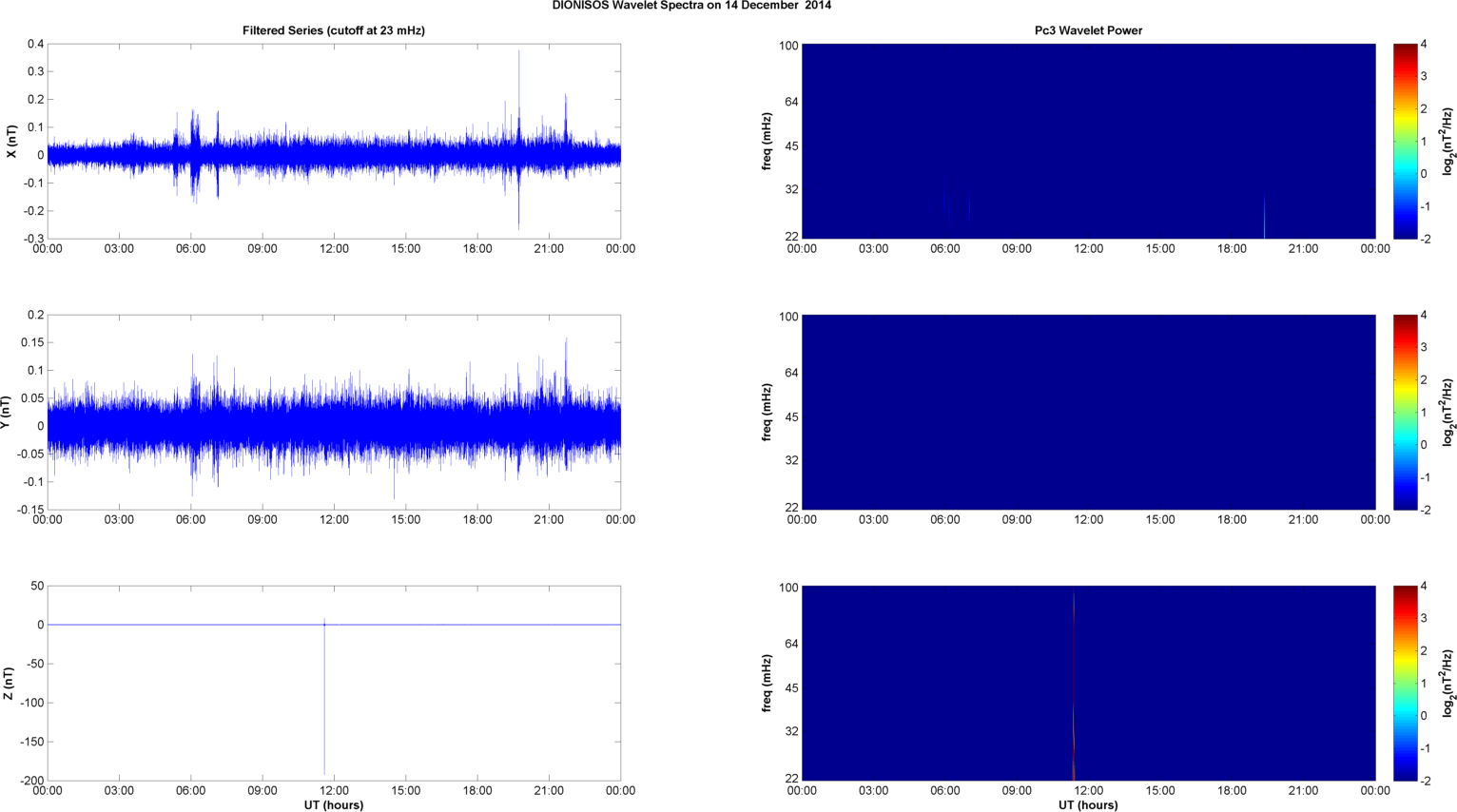Click "freq (mHz)" label of X wavelet plot
Viewport: 1457px width, 812px height.
(767, 142)
